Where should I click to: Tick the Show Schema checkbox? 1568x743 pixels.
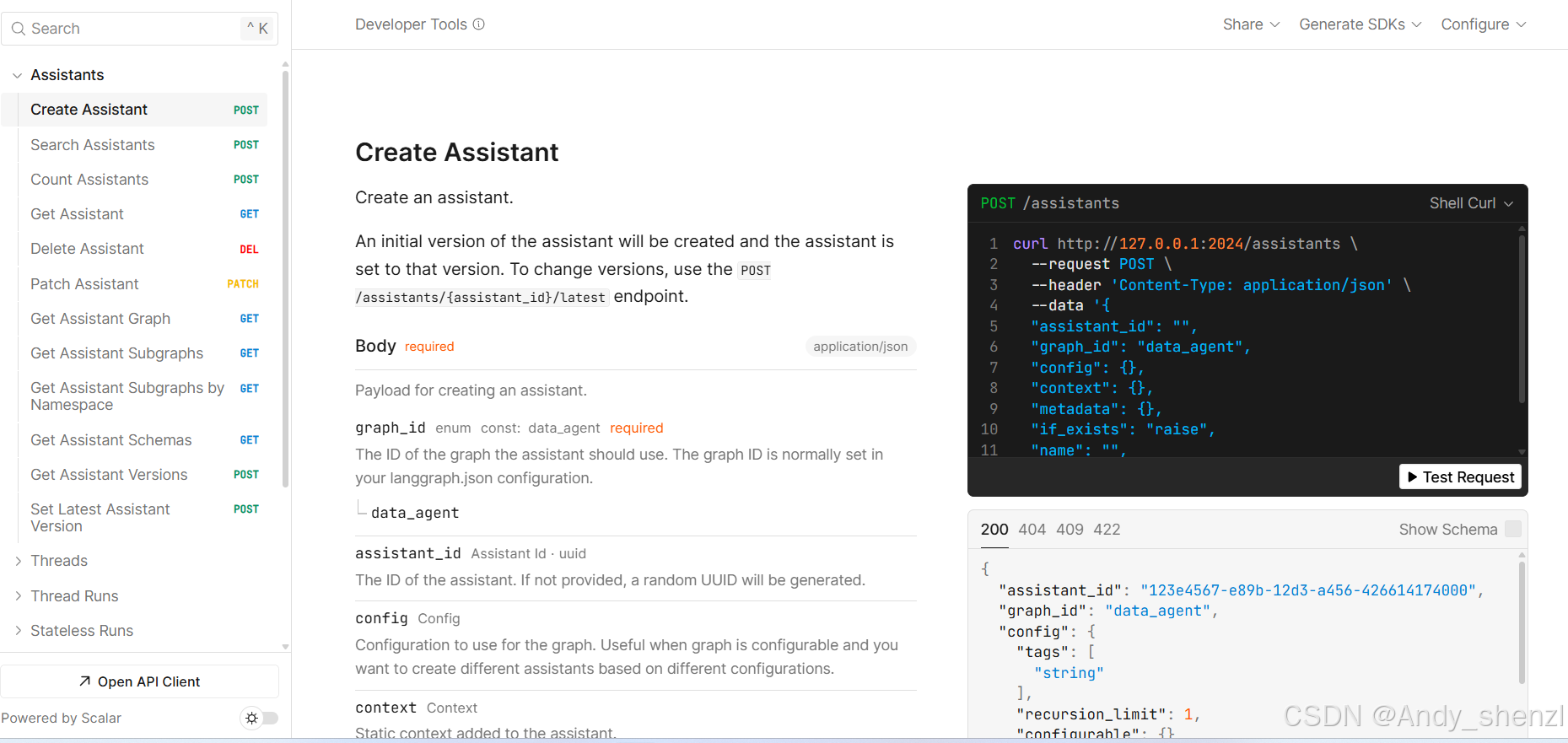pyautogui.click(x=1513, y=529)
